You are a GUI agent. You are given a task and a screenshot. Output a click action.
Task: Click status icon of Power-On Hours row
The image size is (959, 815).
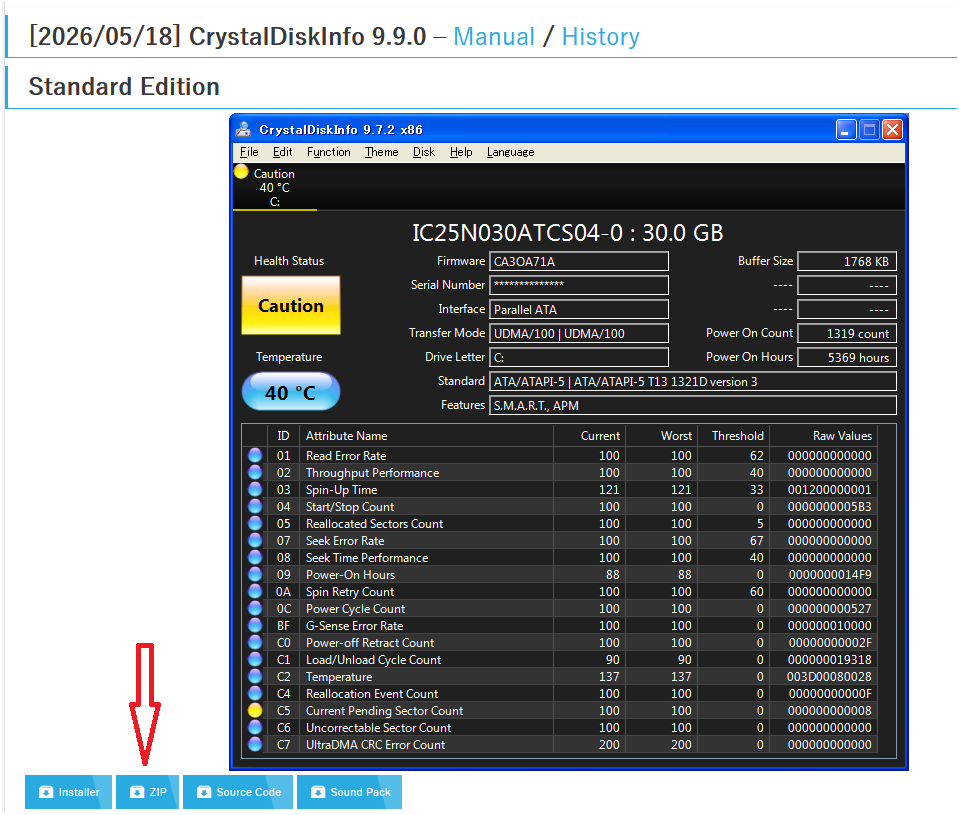point(255,575)
